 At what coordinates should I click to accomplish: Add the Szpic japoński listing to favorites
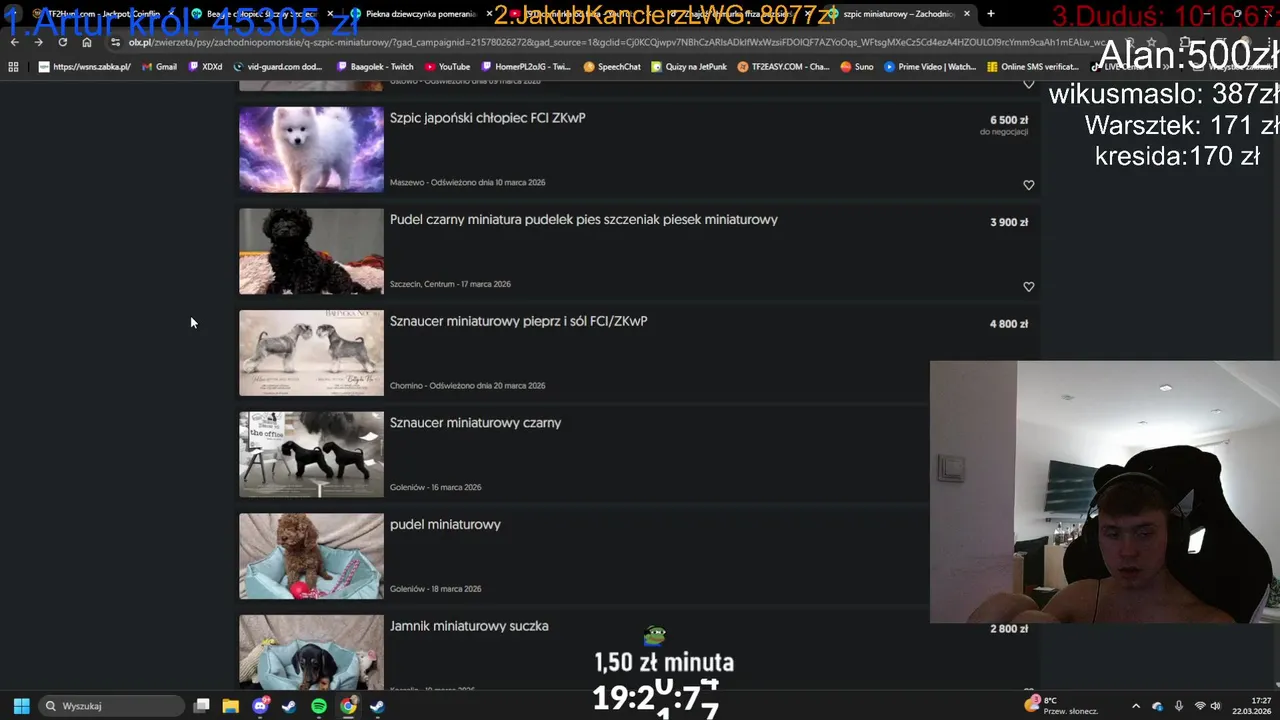point(1028,185)
